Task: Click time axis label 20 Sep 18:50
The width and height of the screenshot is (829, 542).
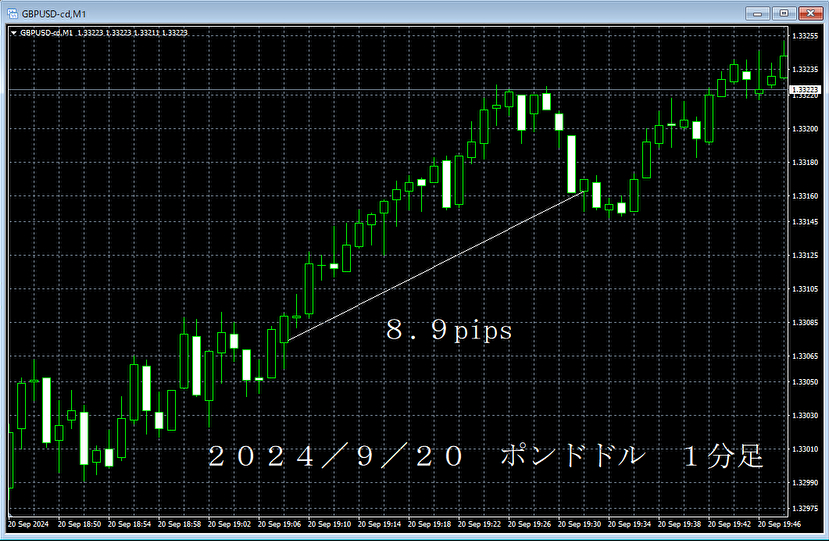Action: click(79, 525)
